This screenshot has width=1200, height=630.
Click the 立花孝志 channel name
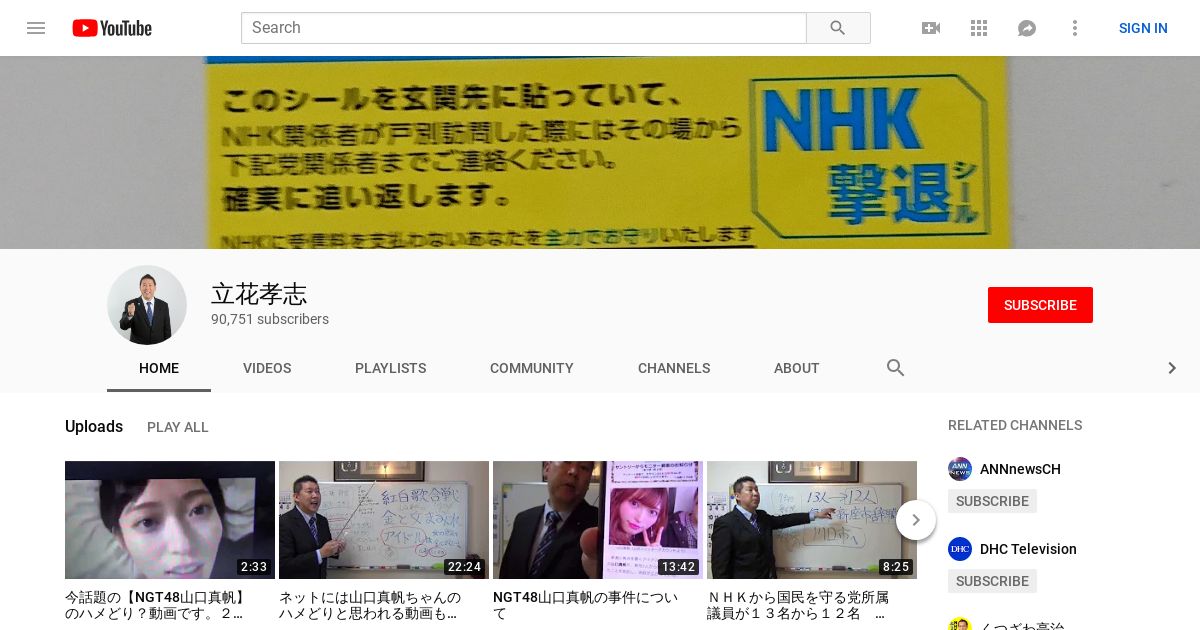coord(259,293)
